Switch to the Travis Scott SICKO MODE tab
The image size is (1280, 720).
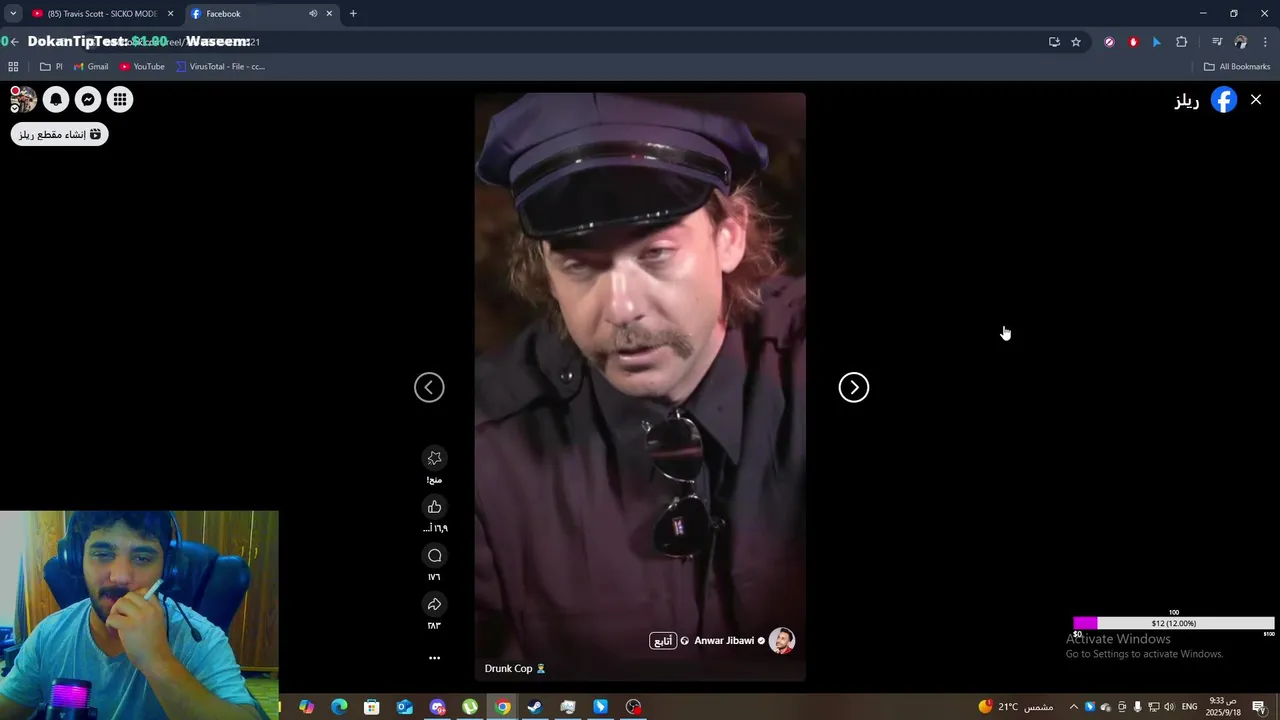click(102, 14)
